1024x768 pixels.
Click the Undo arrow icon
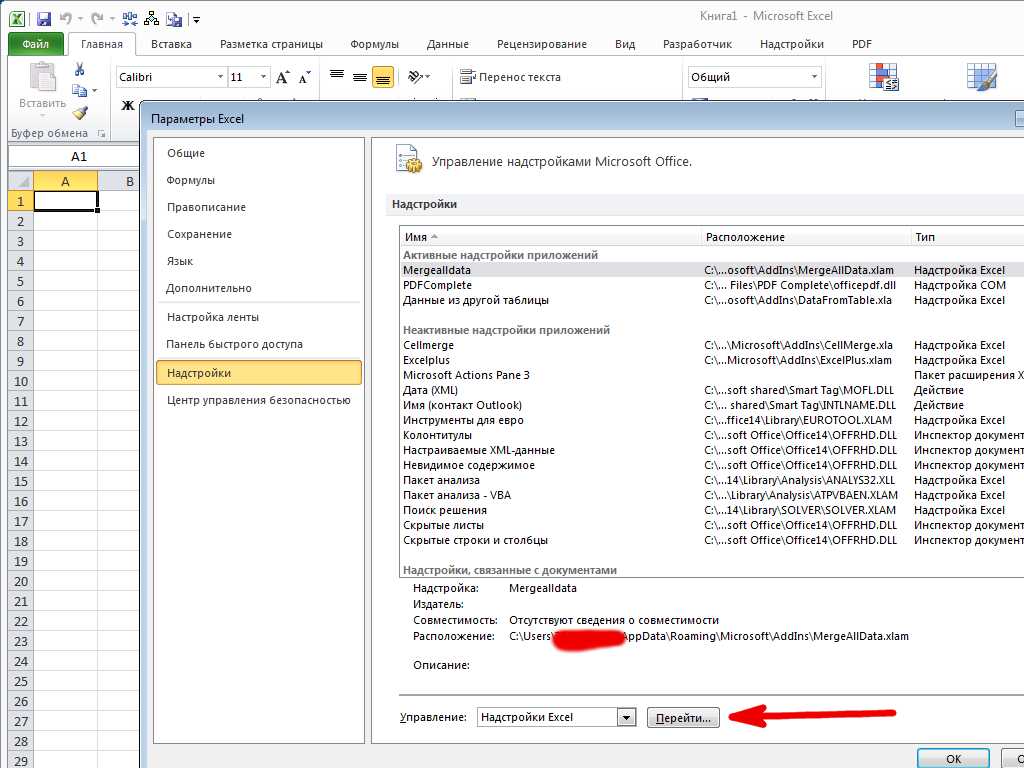pos(66,19)
